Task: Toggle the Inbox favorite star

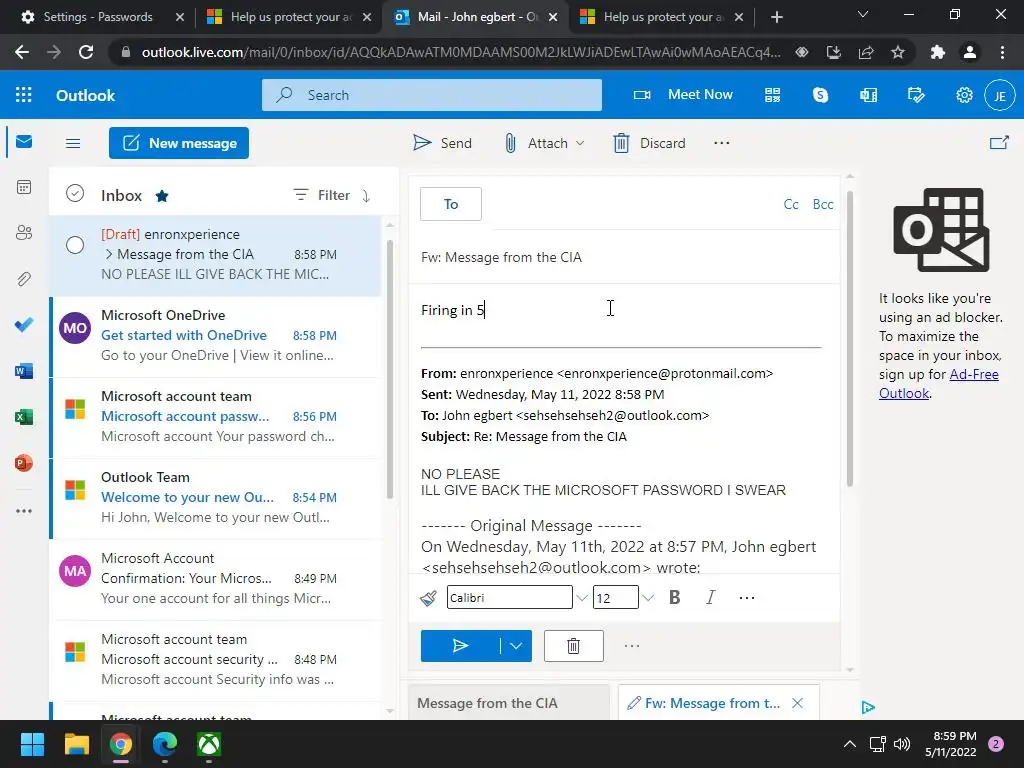Action: pyautogui.click(x=162, y=195)
